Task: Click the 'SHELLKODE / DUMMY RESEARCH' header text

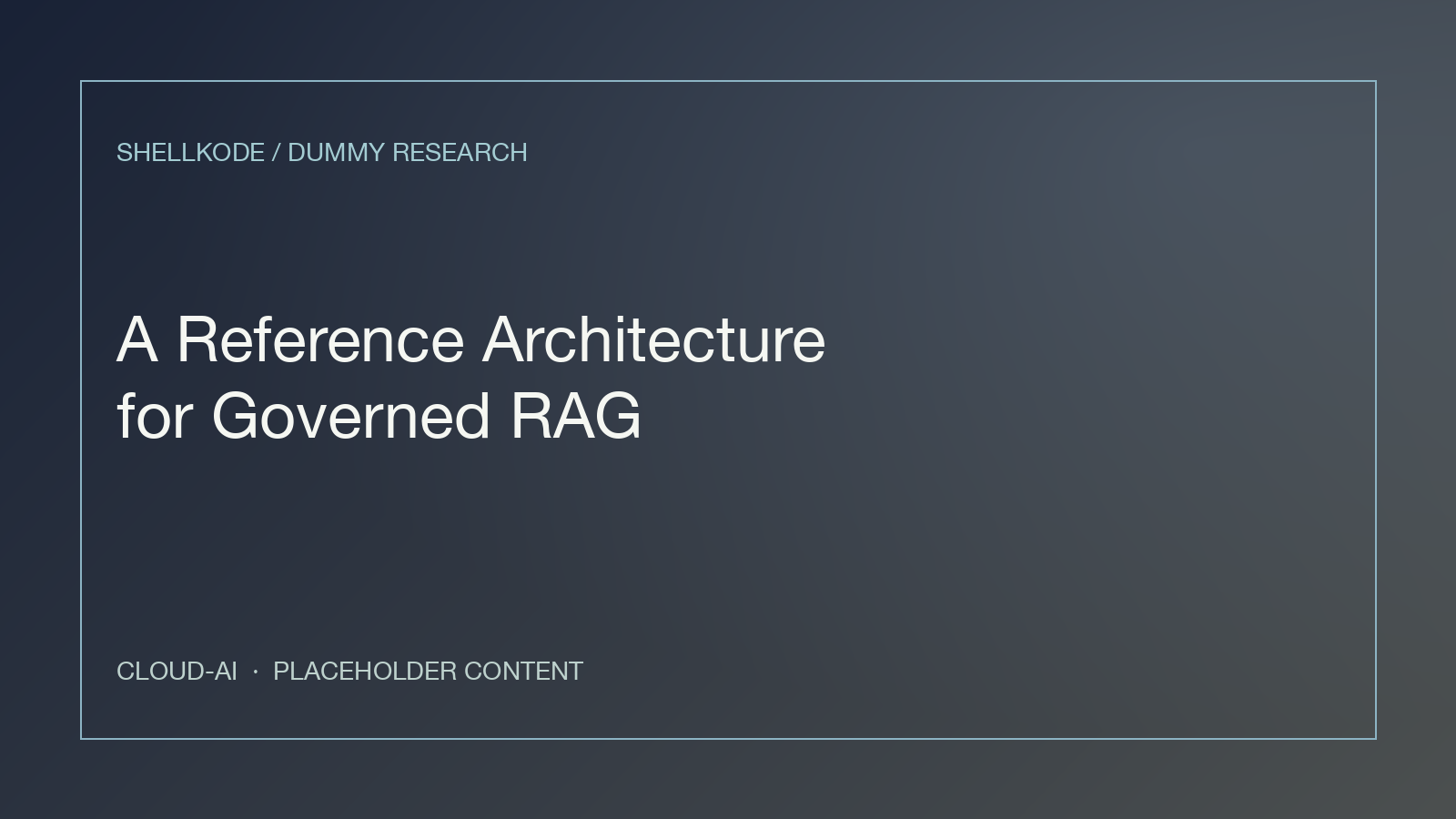Action: (x=322, y=152)
